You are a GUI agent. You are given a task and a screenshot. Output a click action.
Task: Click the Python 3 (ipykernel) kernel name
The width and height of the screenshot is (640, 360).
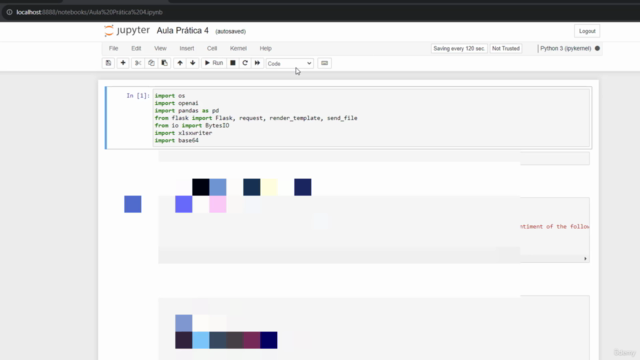pos(565,48)
